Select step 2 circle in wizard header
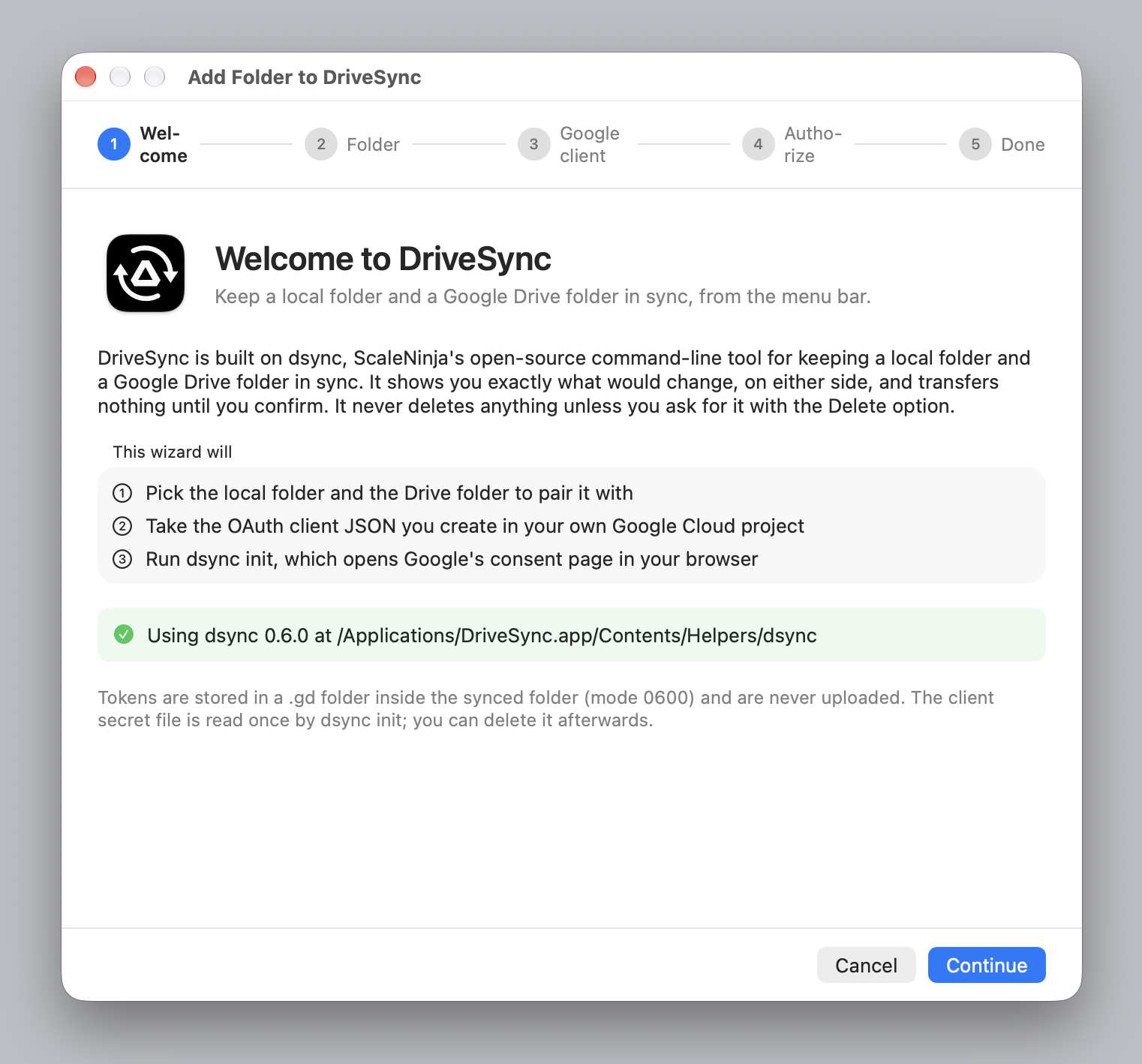This screenshot has height=1064, width=1142. point(321,144)
